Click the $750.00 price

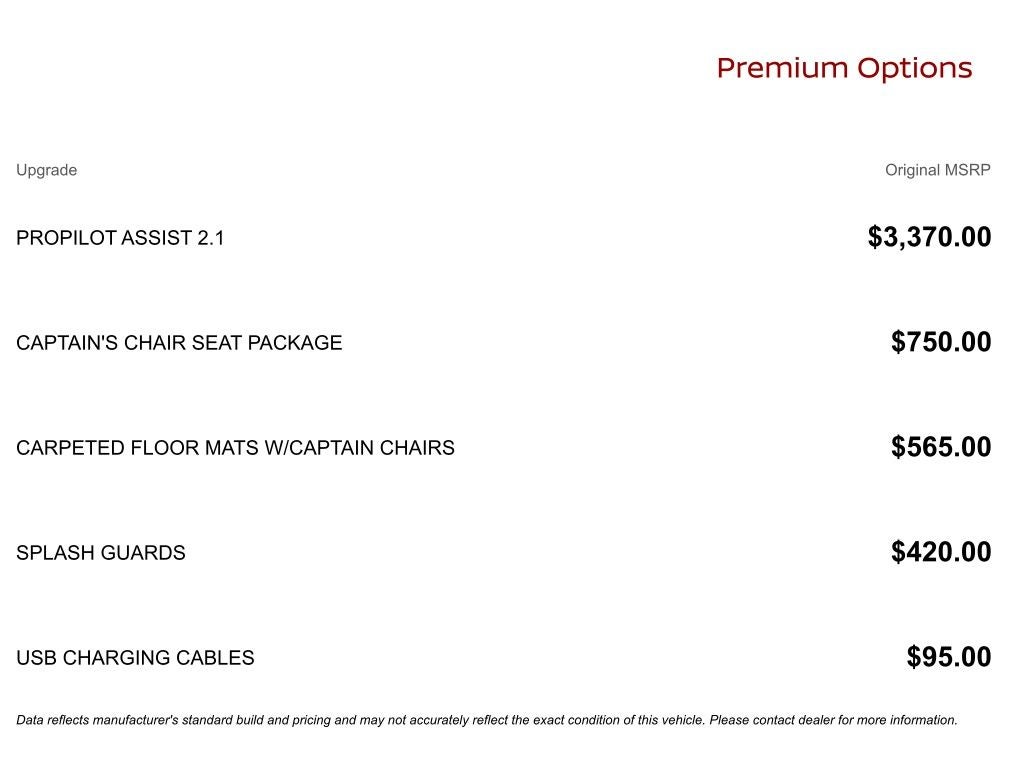tap(941, 342)
